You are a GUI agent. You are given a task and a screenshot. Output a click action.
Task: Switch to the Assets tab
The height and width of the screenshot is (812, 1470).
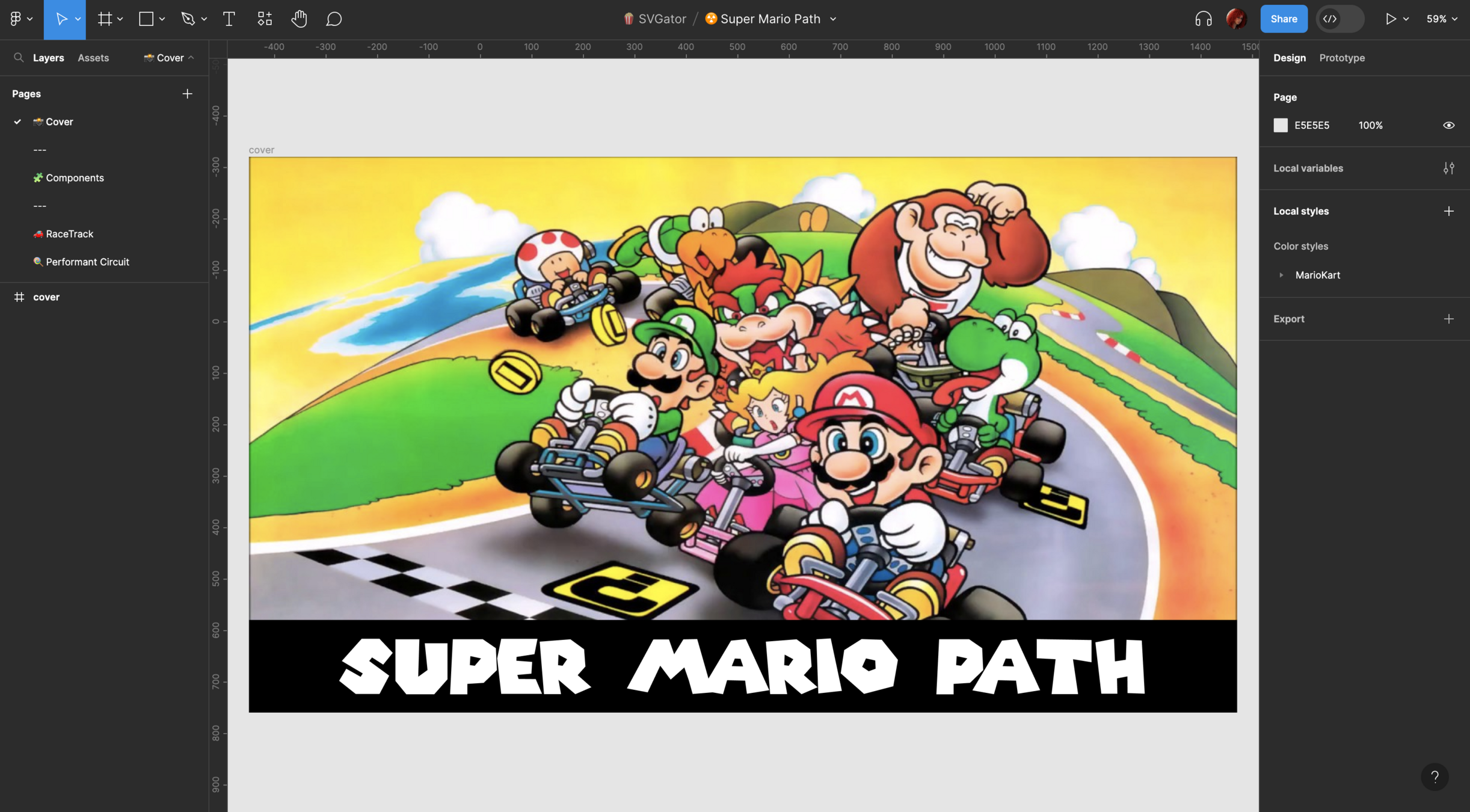click(93, 58)
